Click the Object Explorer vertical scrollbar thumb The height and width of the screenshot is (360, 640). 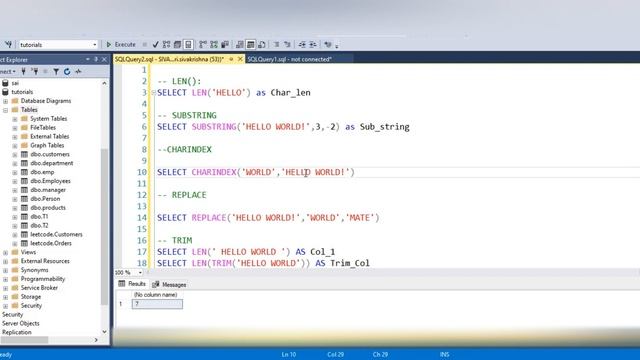tap(104, 227)
